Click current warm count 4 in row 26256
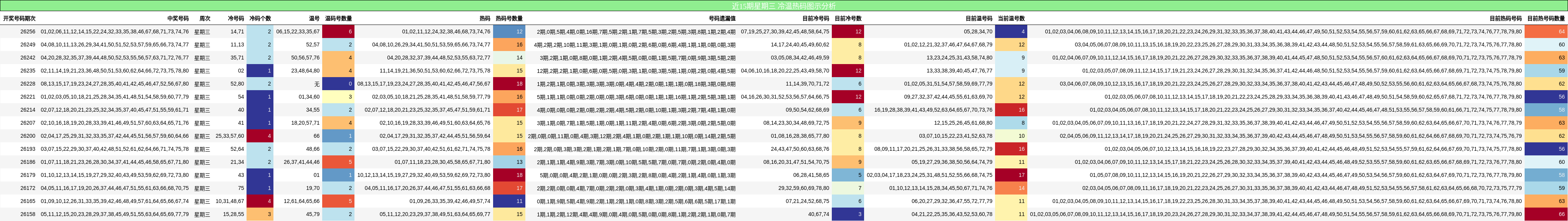Viewport: 1568px width, 221px height. click(x=1012, y=32)
